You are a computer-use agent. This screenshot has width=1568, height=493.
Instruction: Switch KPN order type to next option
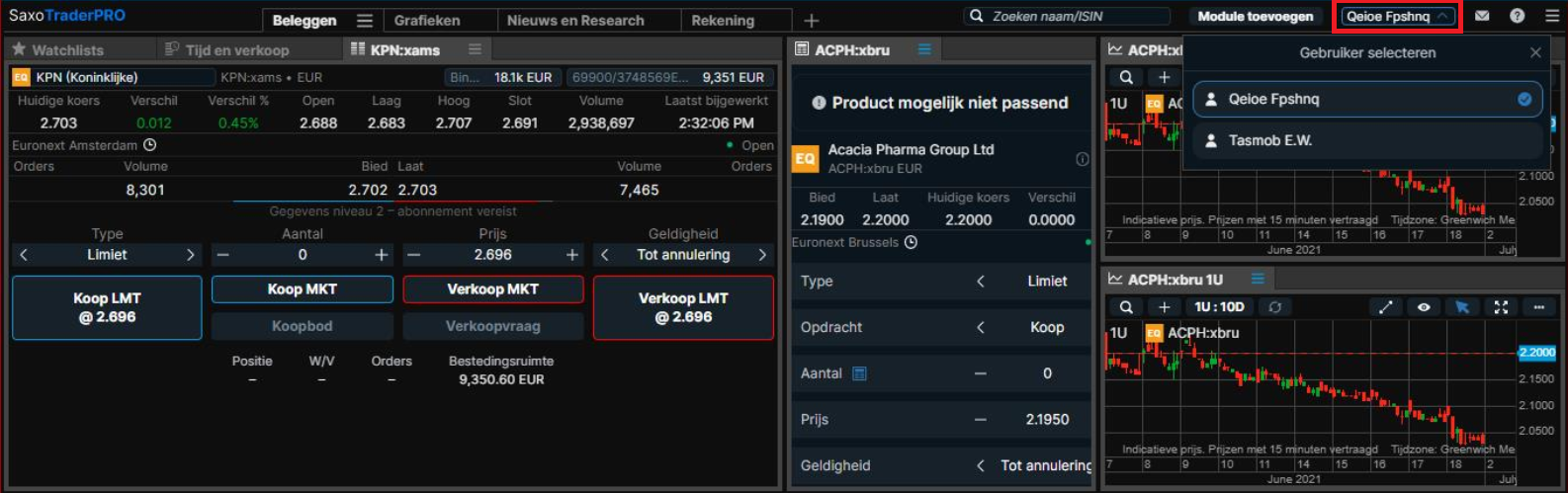point(191,255)
